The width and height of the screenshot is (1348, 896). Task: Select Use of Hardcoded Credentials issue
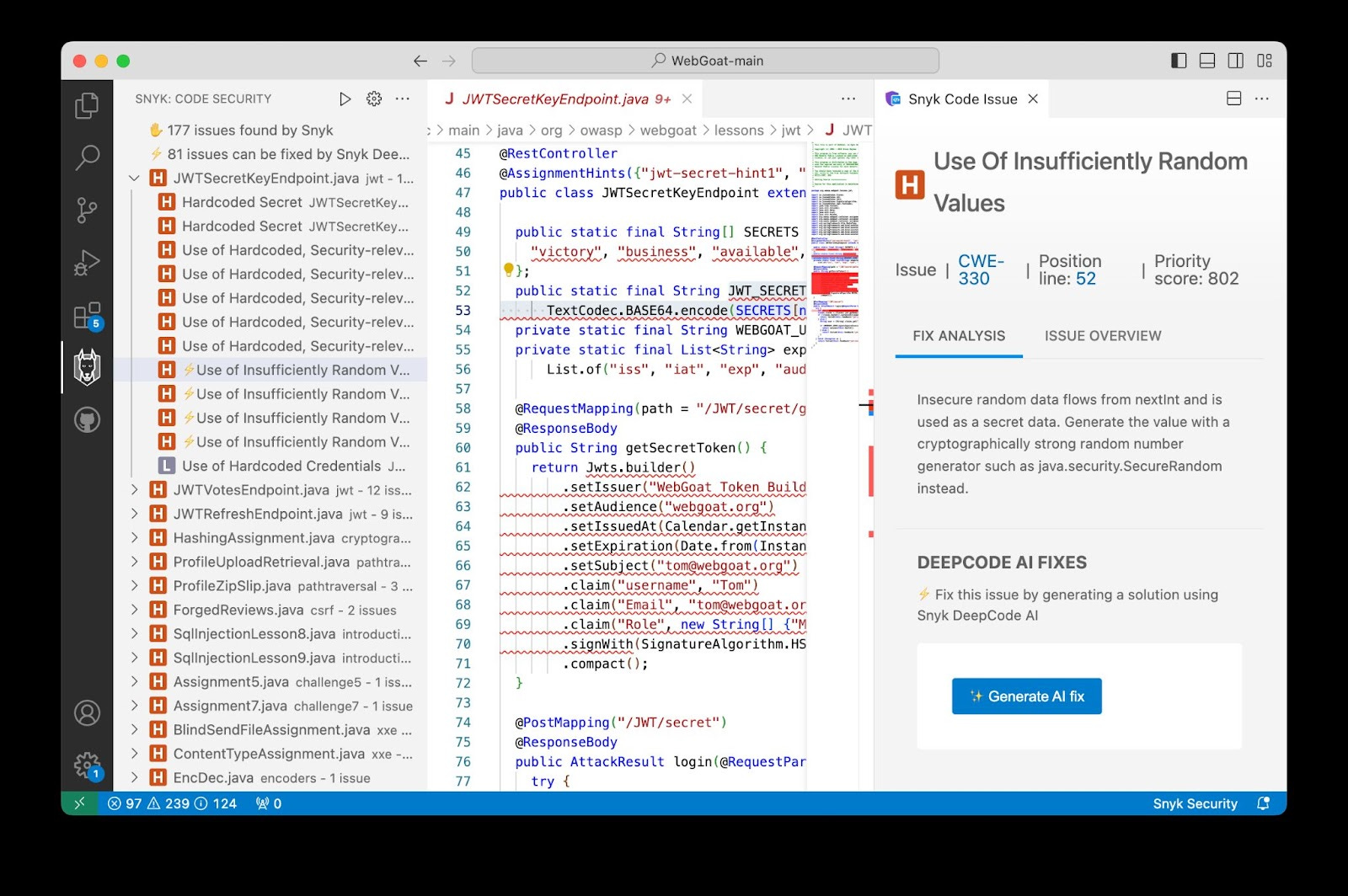[270, 466]
